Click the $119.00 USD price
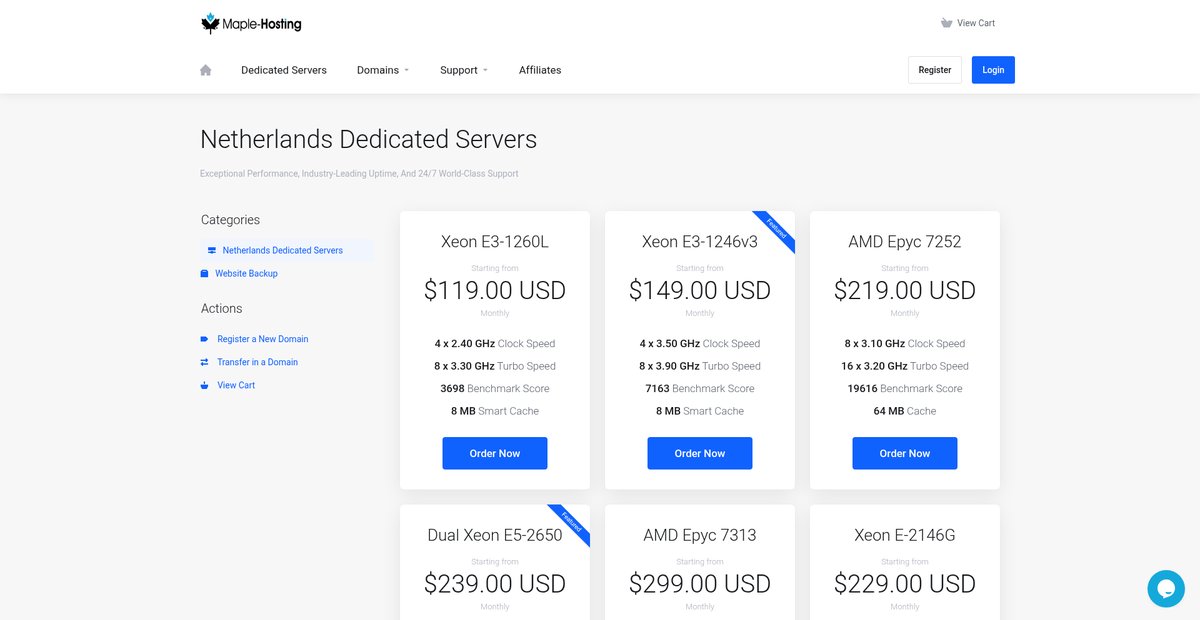The width and height of the screenshot is (1200, 620). coord(495,291)
